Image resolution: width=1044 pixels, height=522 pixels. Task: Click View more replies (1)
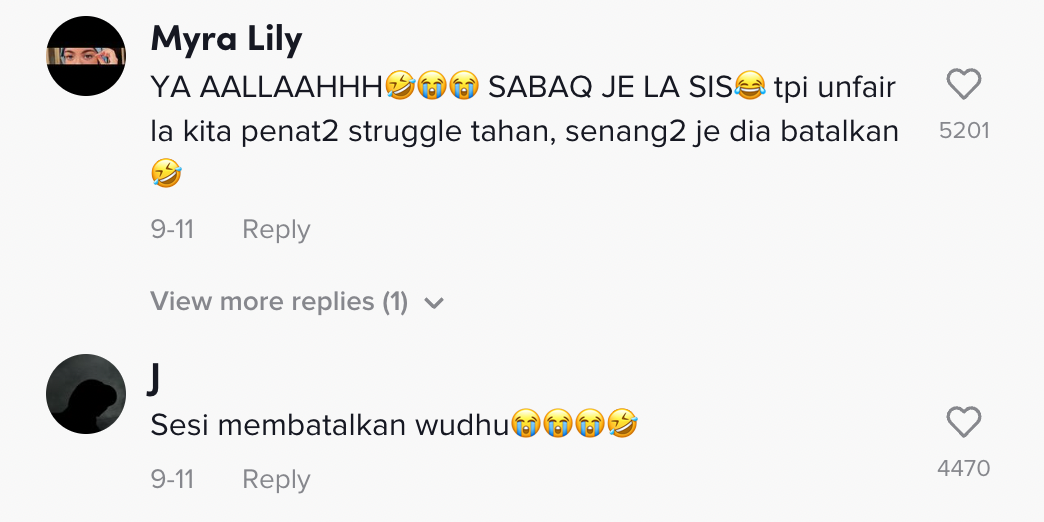[x=279, y=301]
